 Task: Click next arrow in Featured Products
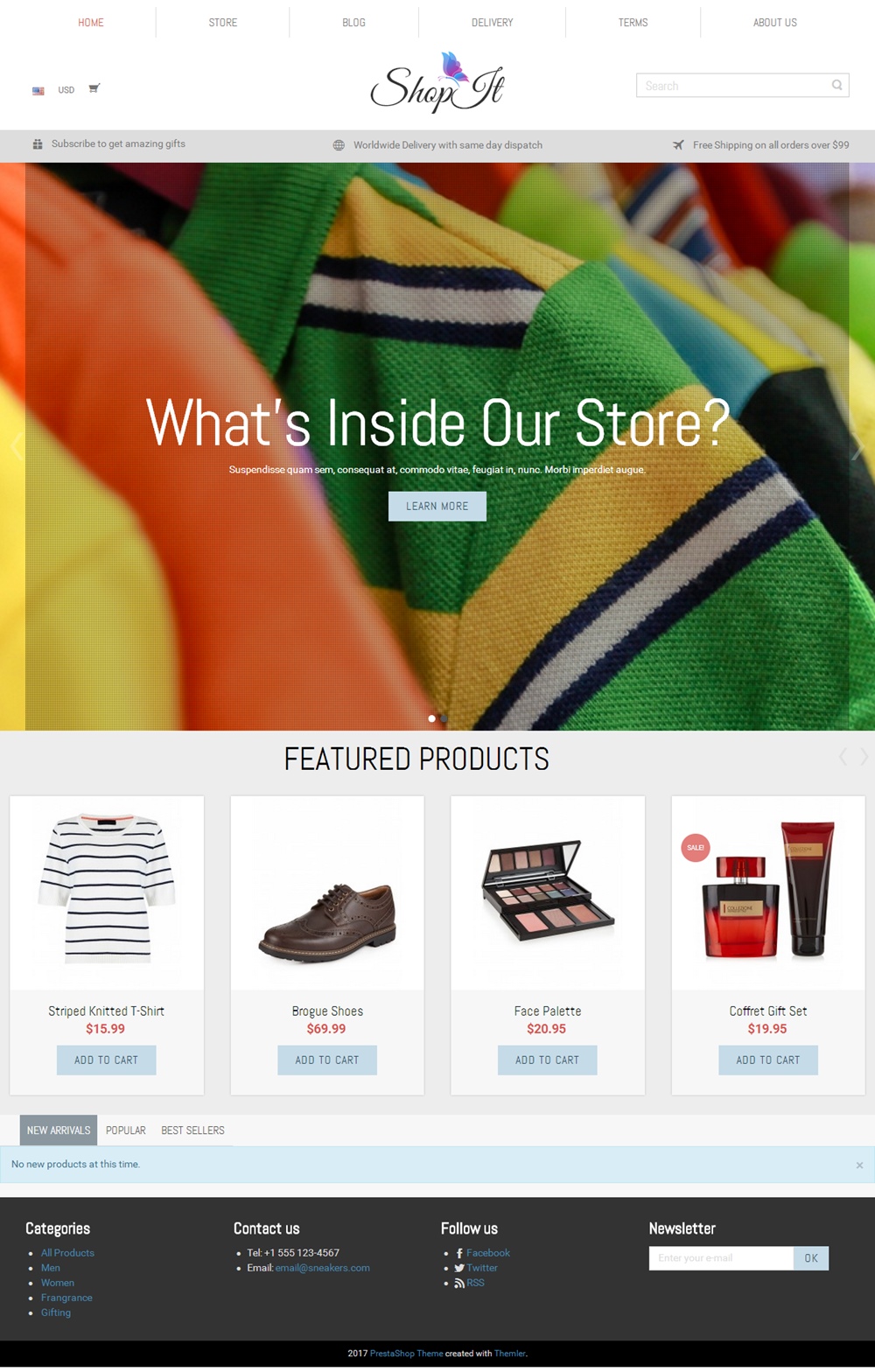tap(864, 757)
